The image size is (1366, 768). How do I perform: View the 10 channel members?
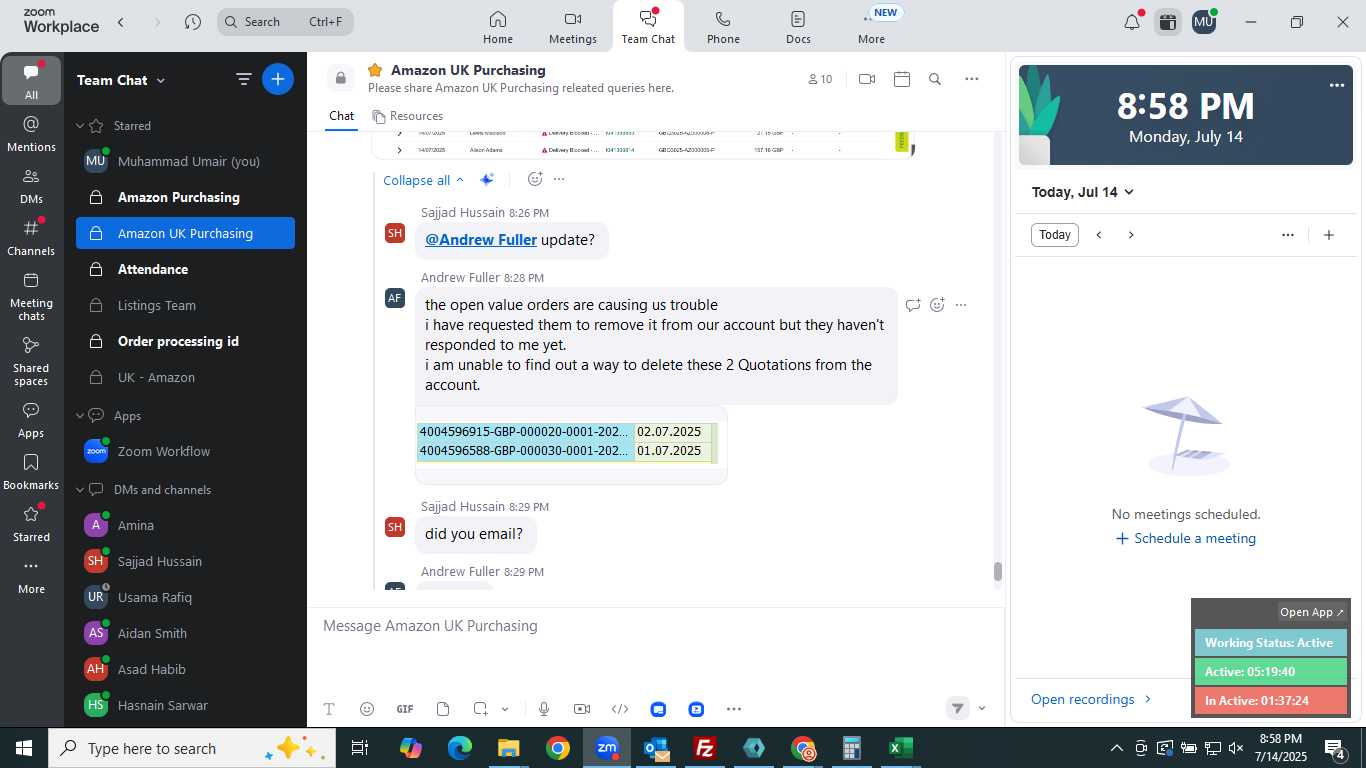(820, 79)
